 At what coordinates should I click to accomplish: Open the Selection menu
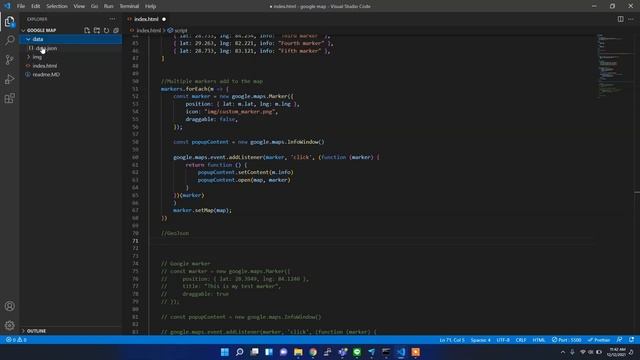coord(57,6)
